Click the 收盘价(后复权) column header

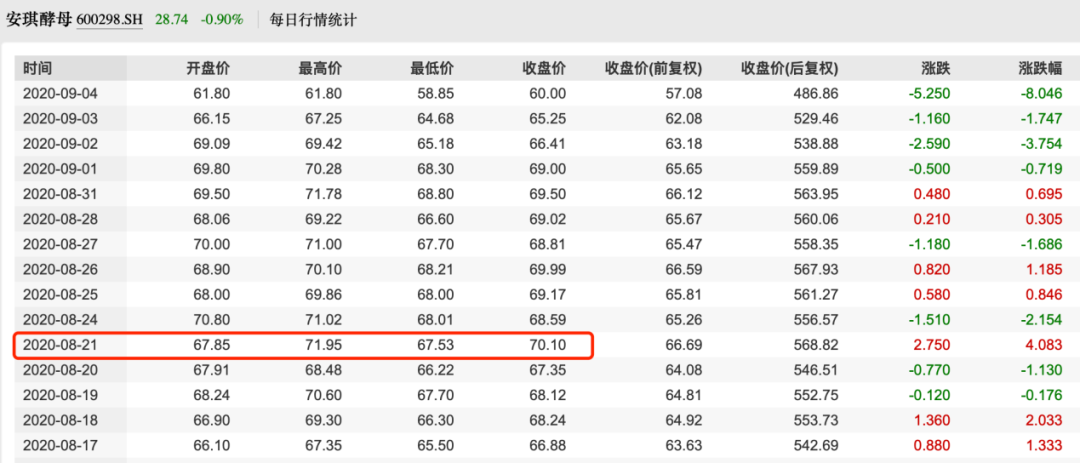pos(789,69)
